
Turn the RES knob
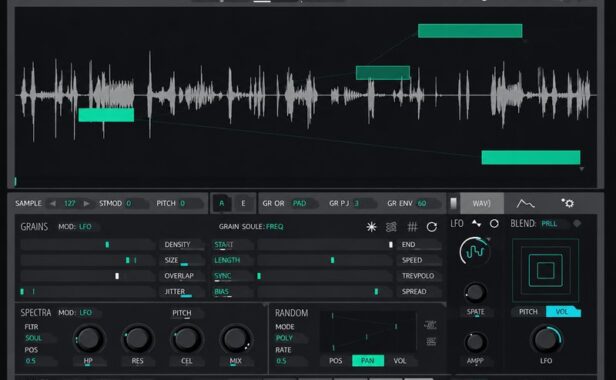point(138,339)
